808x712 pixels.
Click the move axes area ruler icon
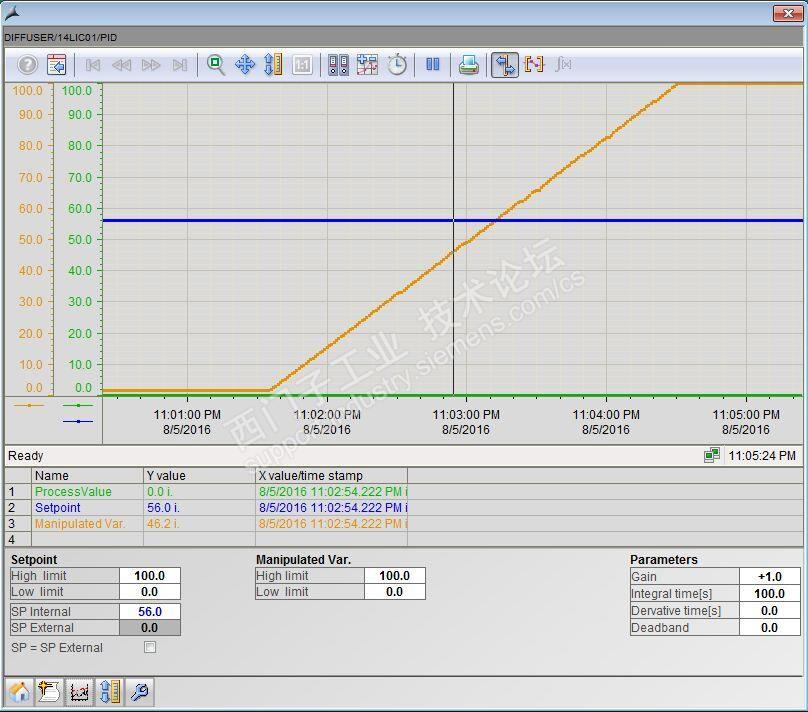click(273, 65)
